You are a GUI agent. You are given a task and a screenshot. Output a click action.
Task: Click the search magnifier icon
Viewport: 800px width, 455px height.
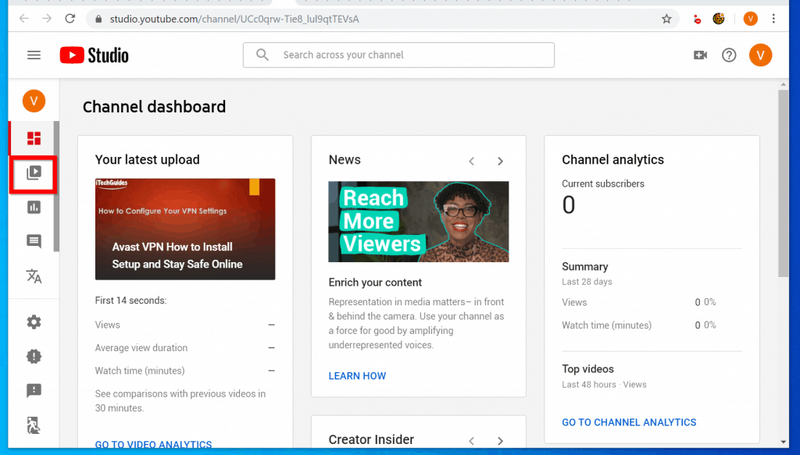262,55
